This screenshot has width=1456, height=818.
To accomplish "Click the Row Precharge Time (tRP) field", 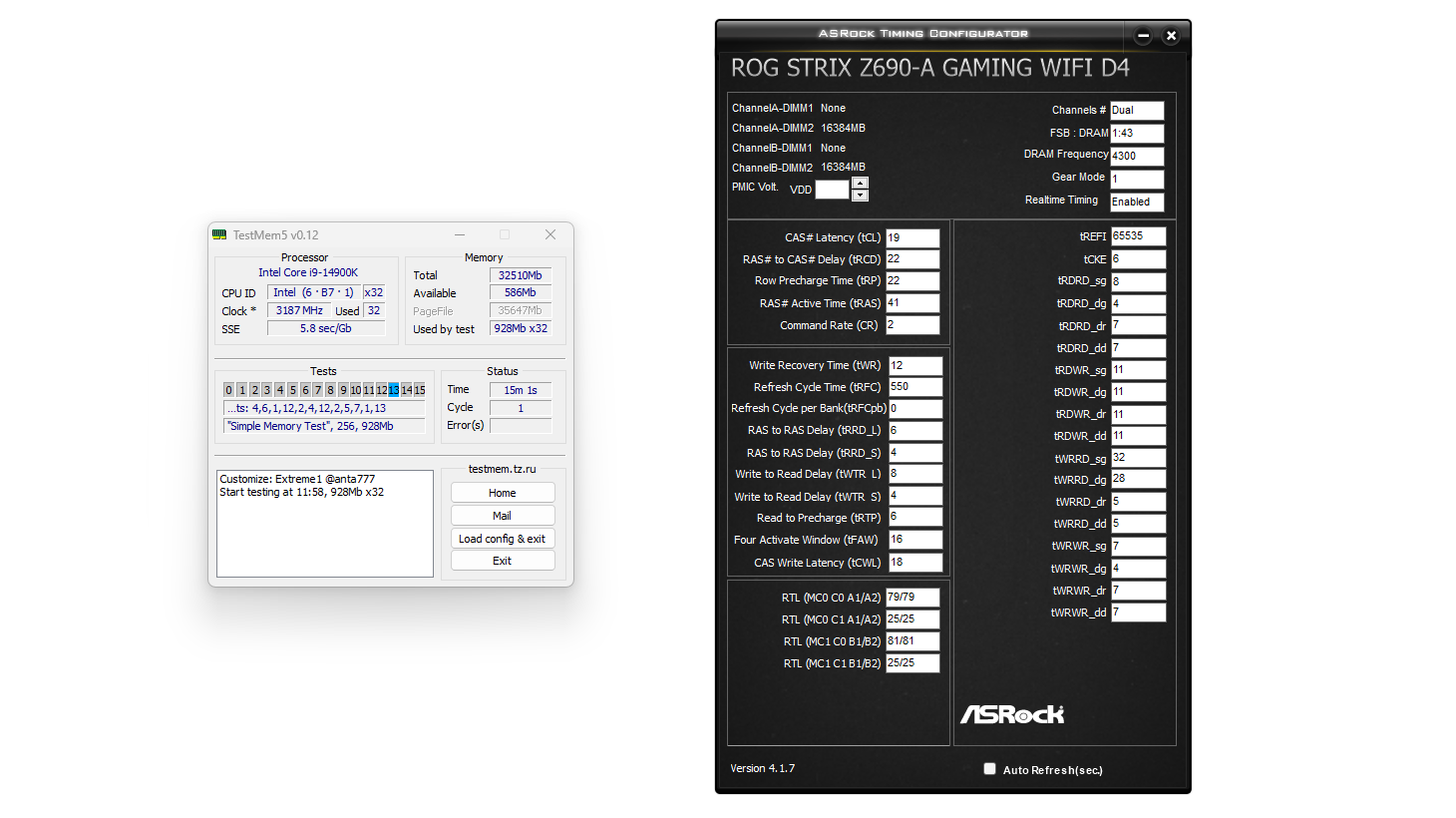I will (912, 281).
